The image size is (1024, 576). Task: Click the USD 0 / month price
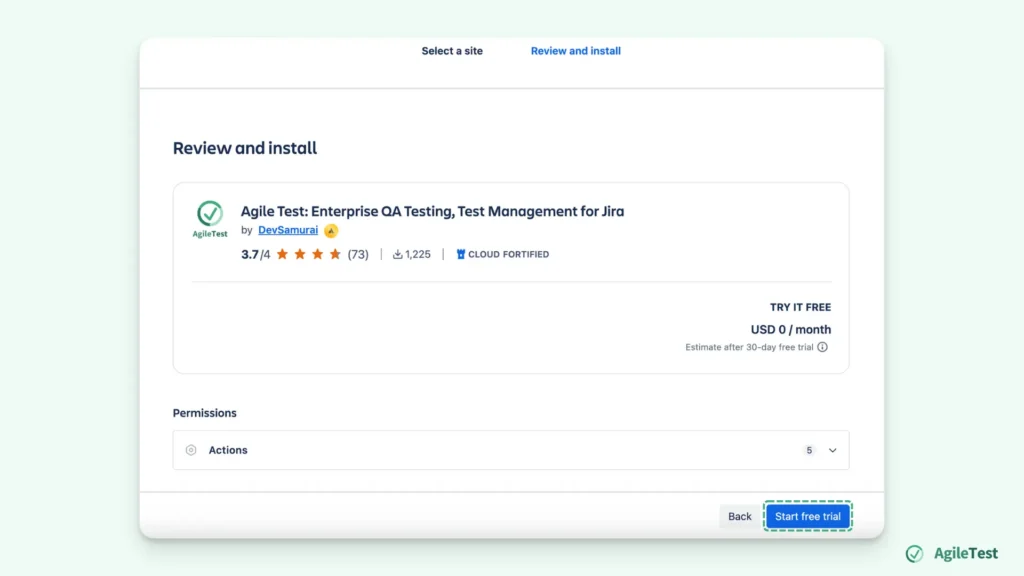pyautogui.click(x=790, y=330)
